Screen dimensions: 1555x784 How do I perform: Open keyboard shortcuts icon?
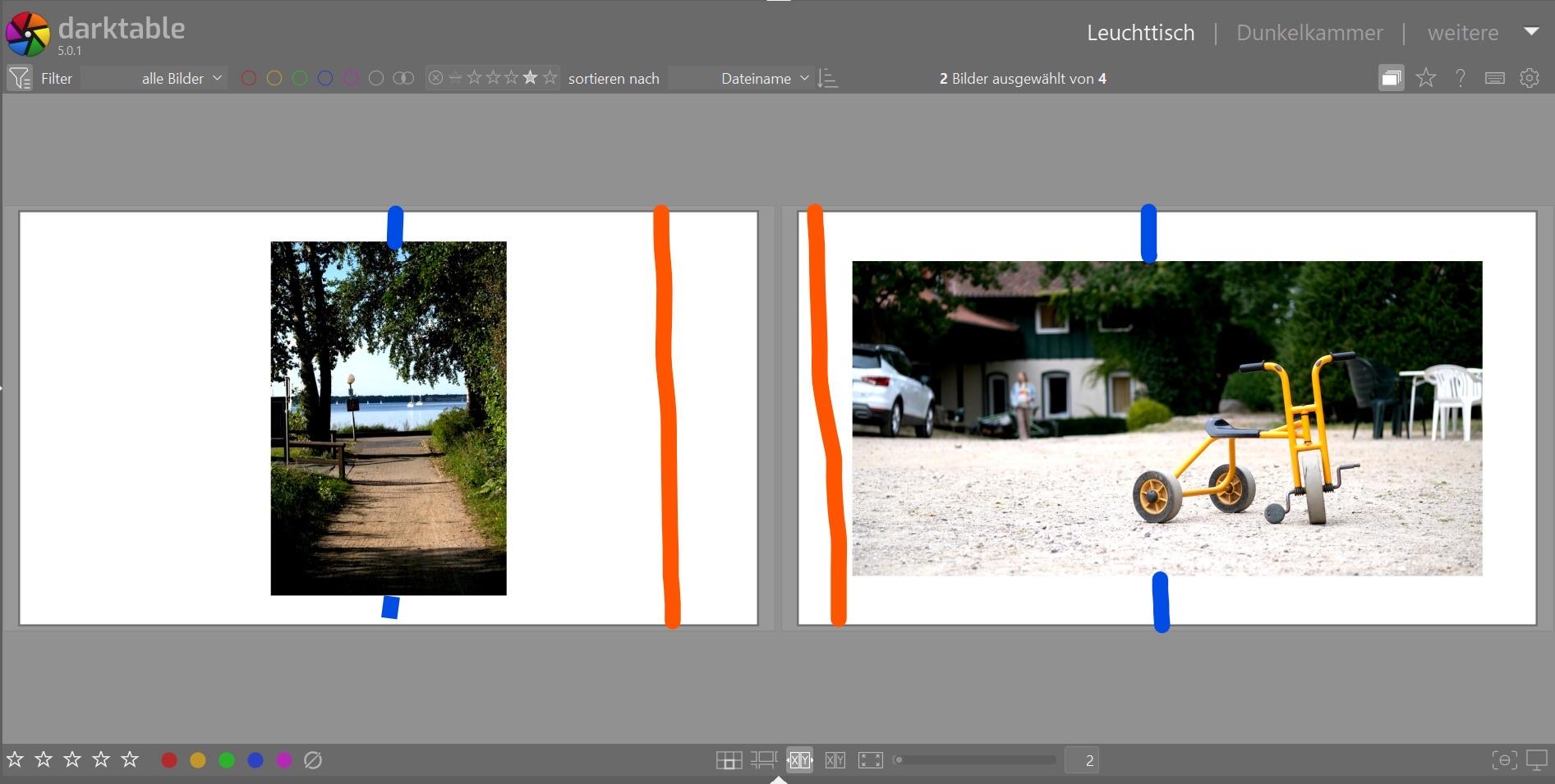tap(1495, 78)
